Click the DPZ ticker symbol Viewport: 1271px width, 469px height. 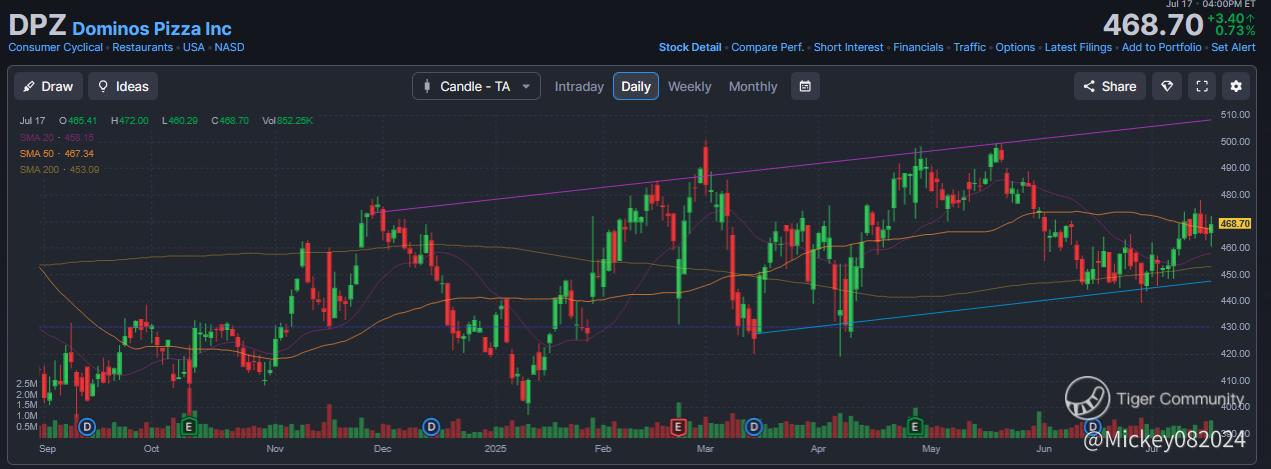pos(37,25)
